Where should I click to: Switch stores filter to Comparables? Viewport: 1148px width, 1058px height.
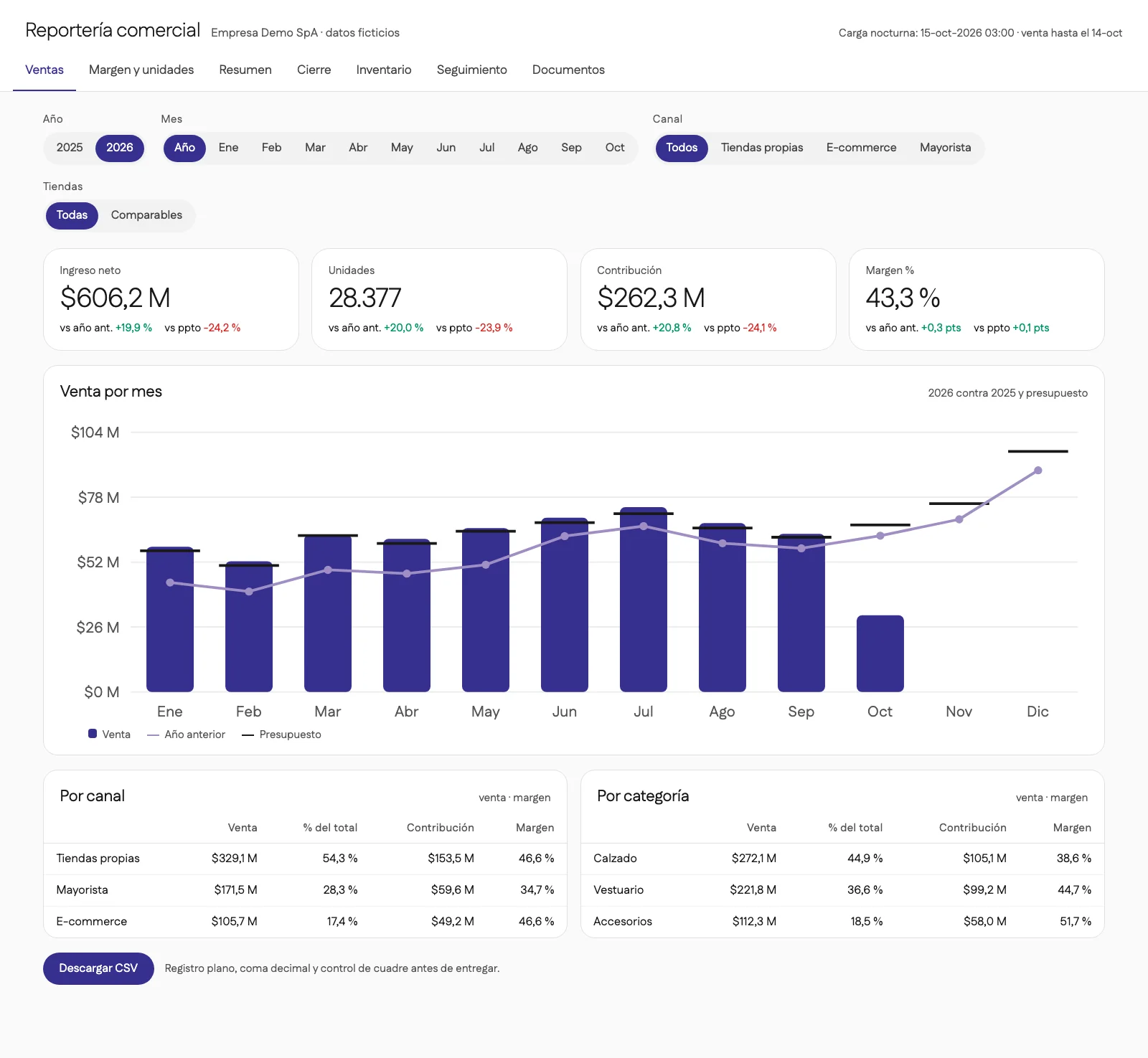coord(146,215)
